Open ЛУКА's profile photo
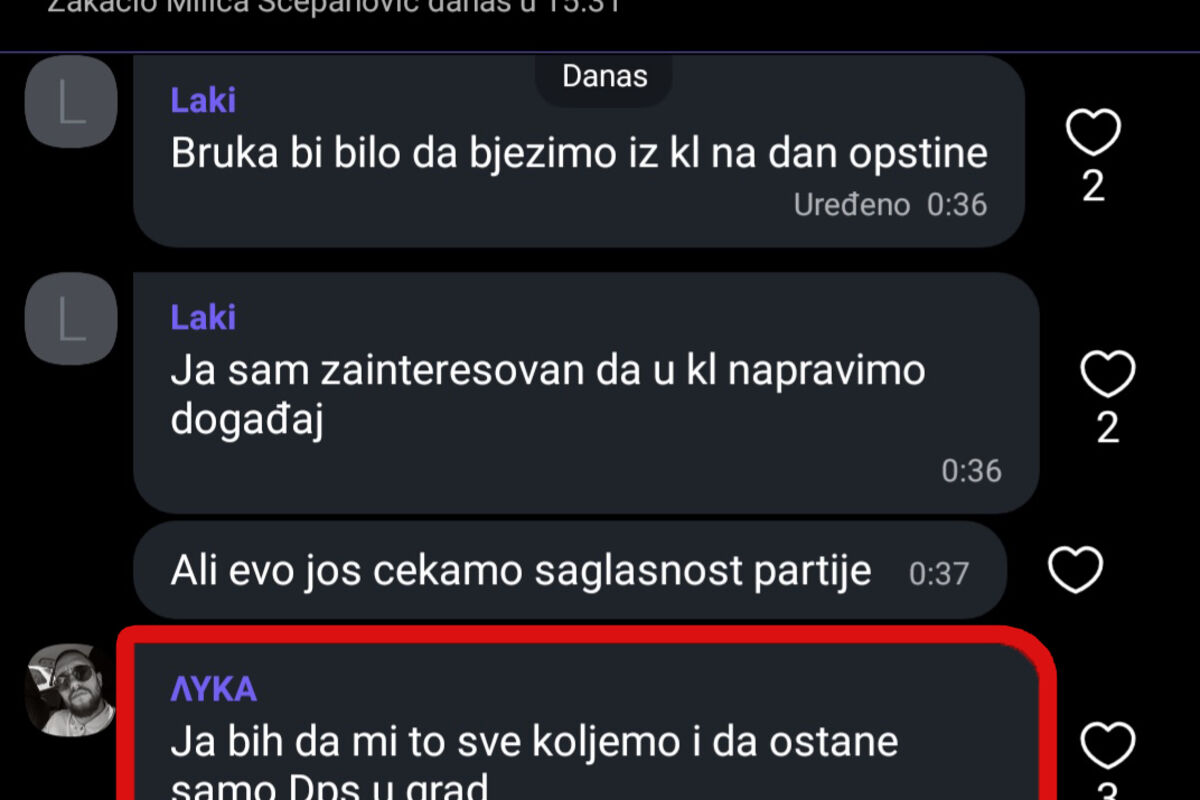This screenshot has width=1200, height=800. click(71, 690)
